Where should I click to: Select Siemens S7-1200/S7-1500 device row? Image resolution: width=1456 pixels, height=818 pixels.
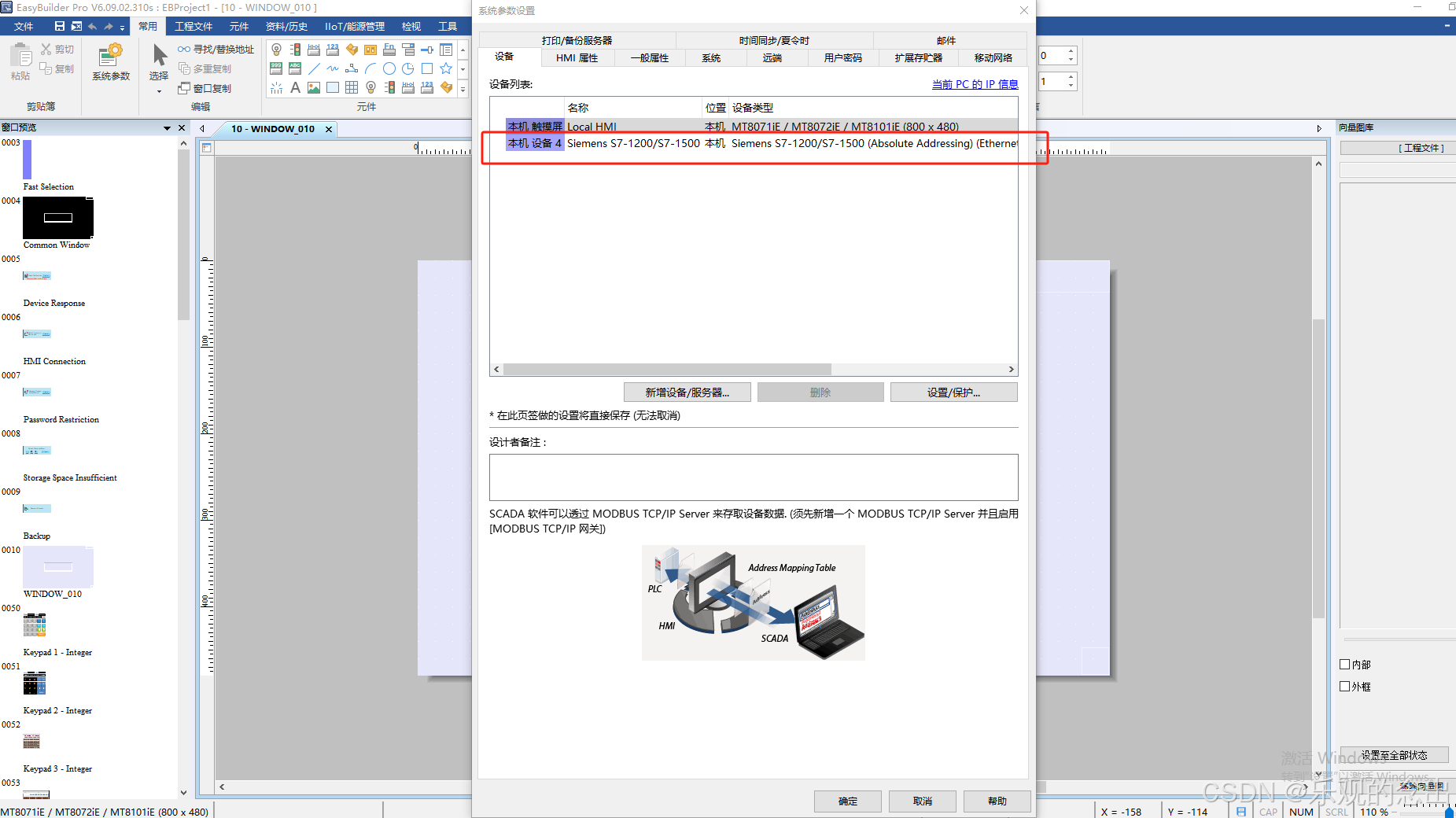[761, 143]
